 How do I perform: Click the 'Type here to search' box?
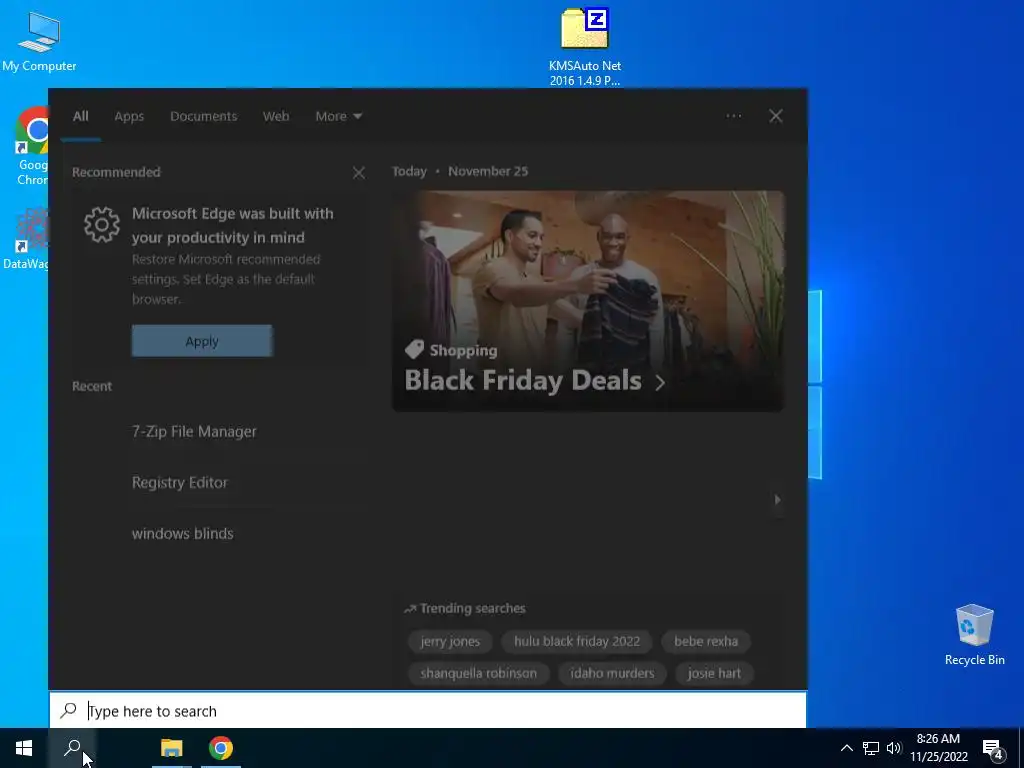point(428,711)
